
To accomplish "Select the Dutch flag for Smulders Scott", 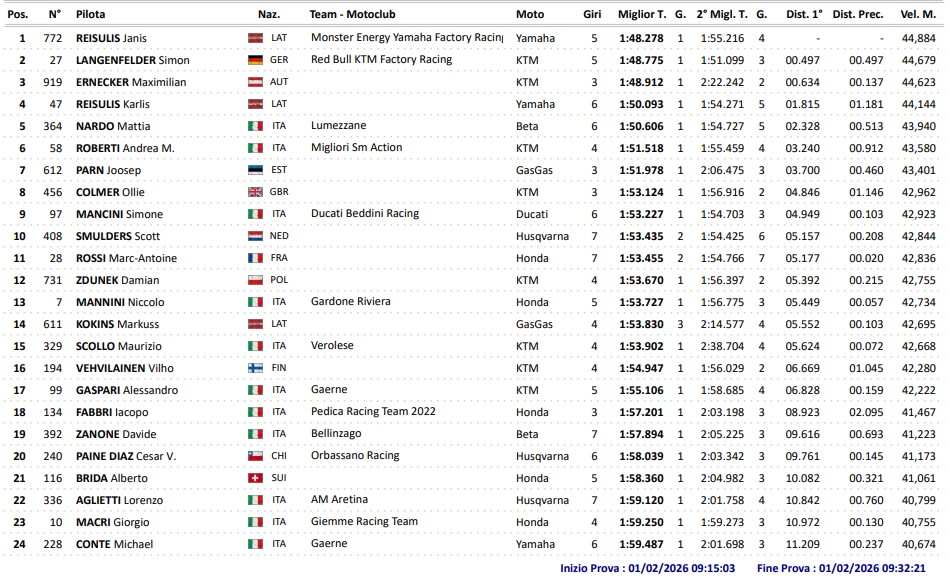I will click(x=255, y=236).
